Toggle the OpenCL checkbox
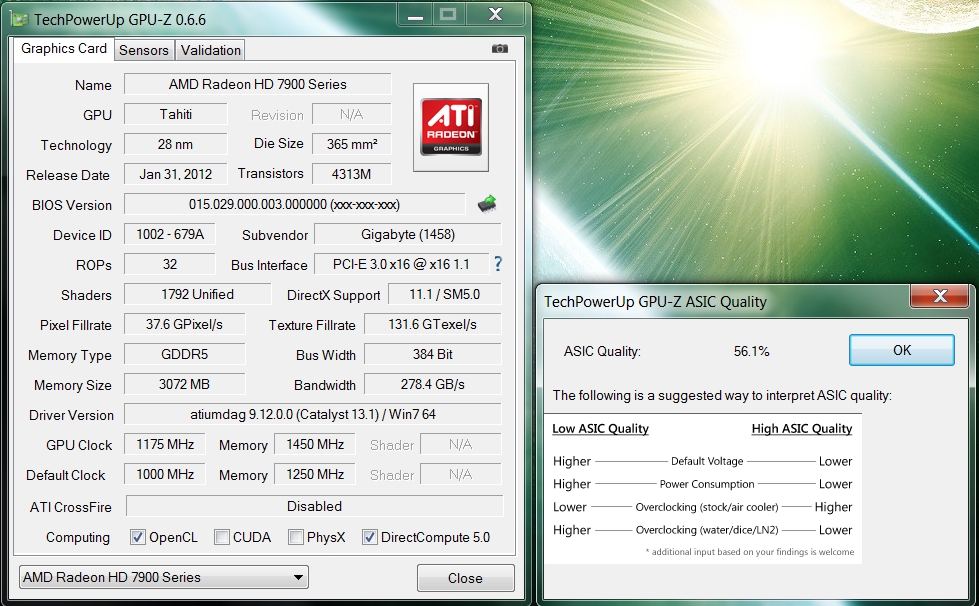The image size is (979, 606). (x=137, y=537)
